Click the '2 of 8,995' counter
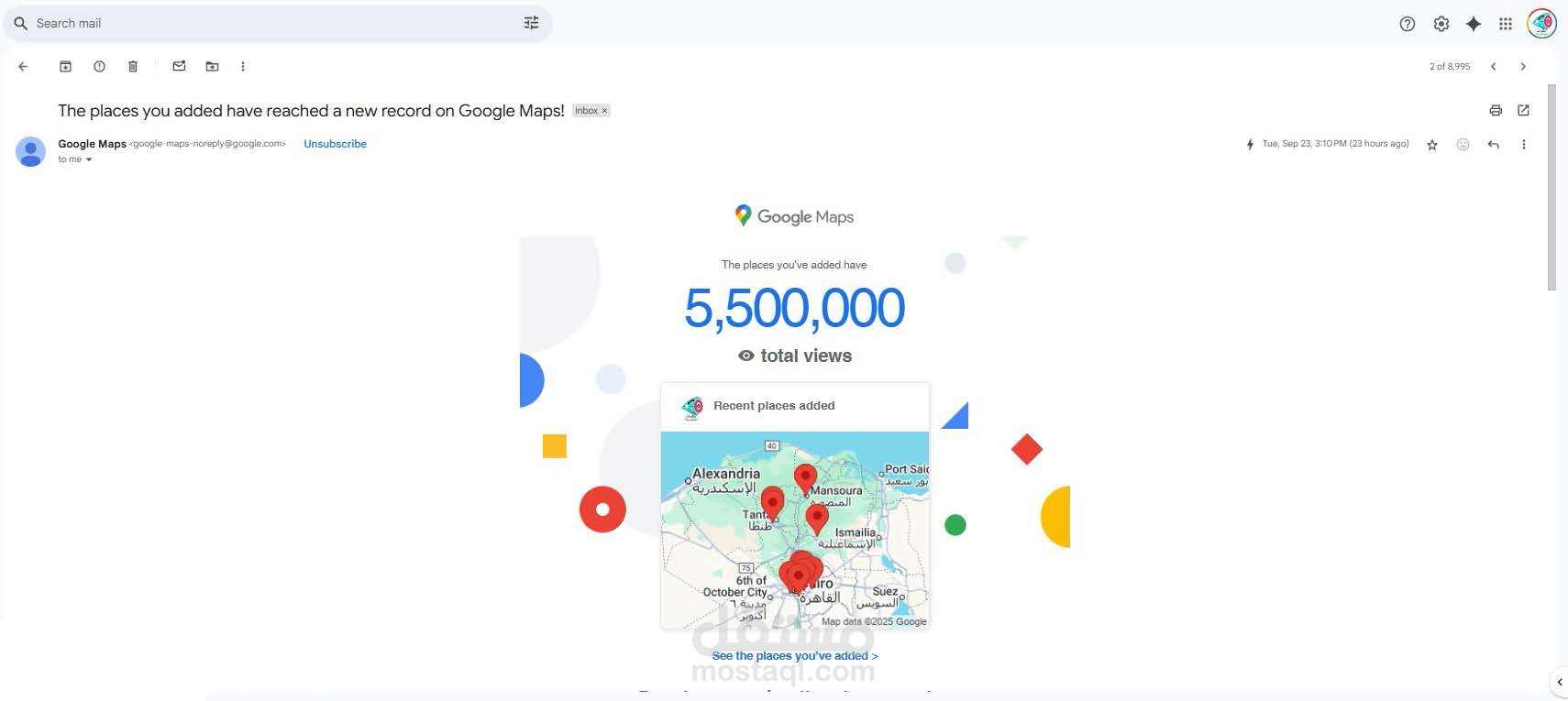This screenshot has height=701, width=1568. click(1450, 66)
